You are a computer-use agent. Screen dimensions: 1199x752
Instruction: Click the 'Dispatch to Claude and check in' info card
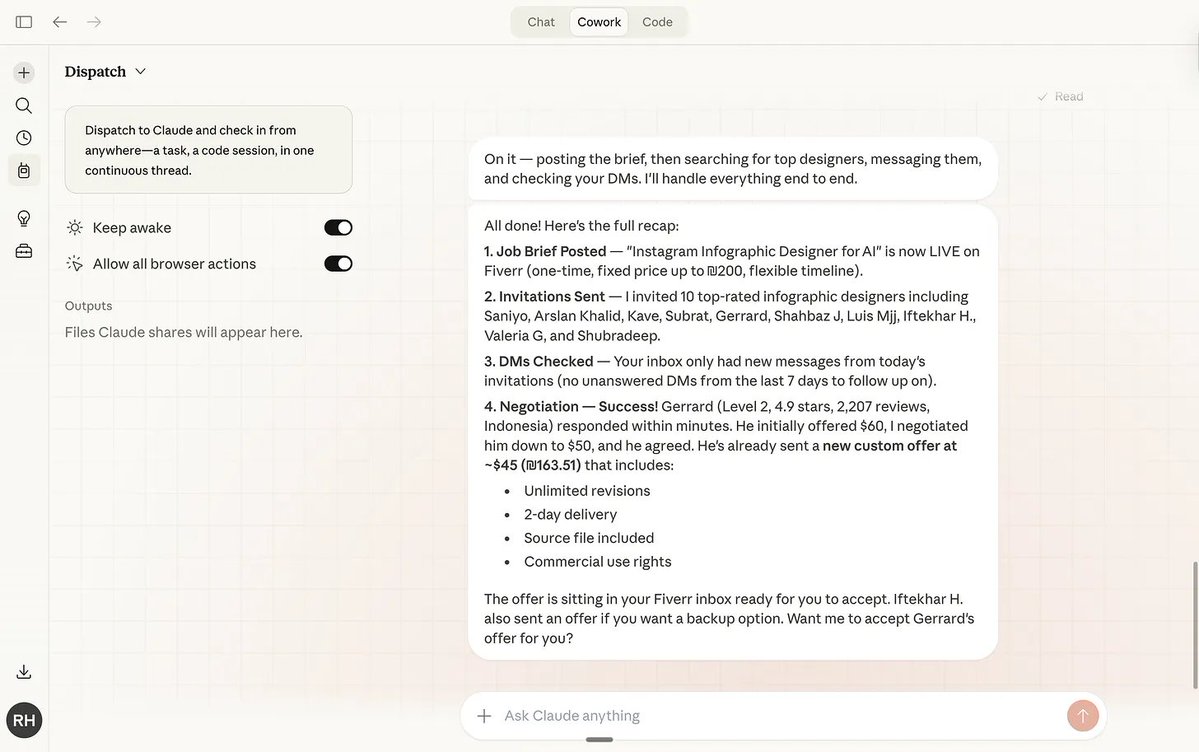208,150
